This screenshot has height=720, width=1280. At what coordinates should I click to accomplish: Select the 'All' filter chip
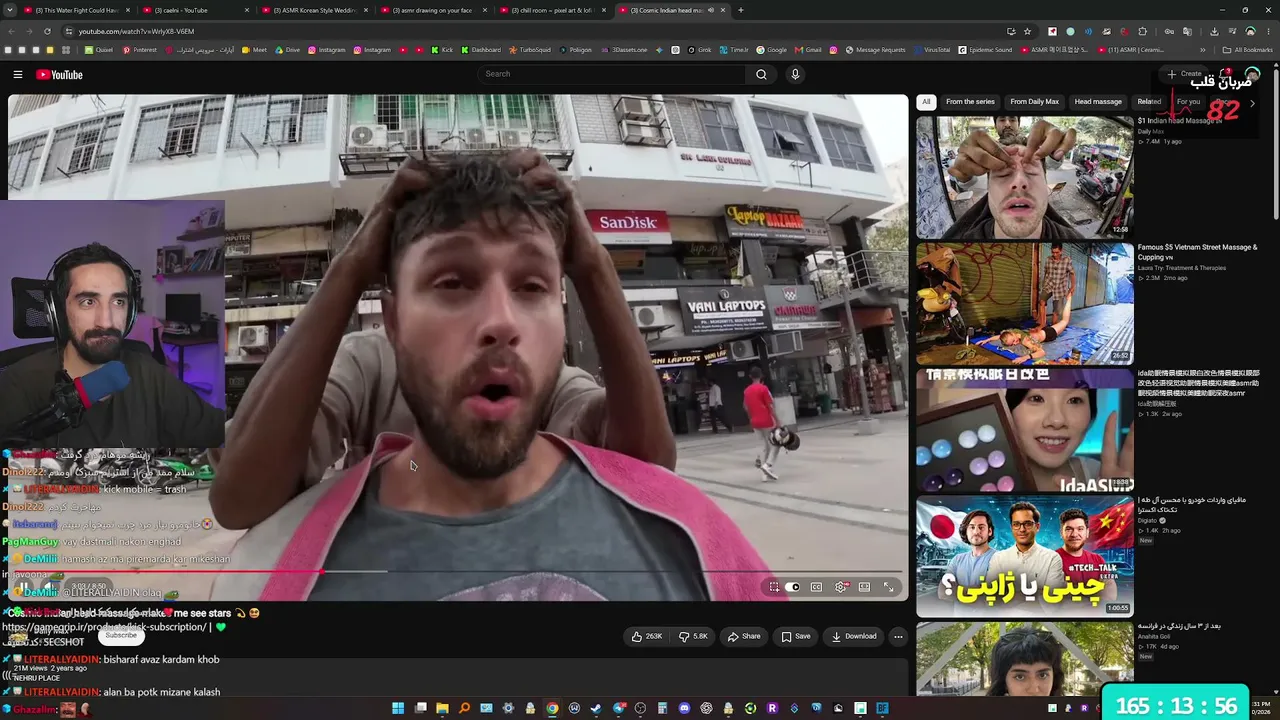point(926,101)
